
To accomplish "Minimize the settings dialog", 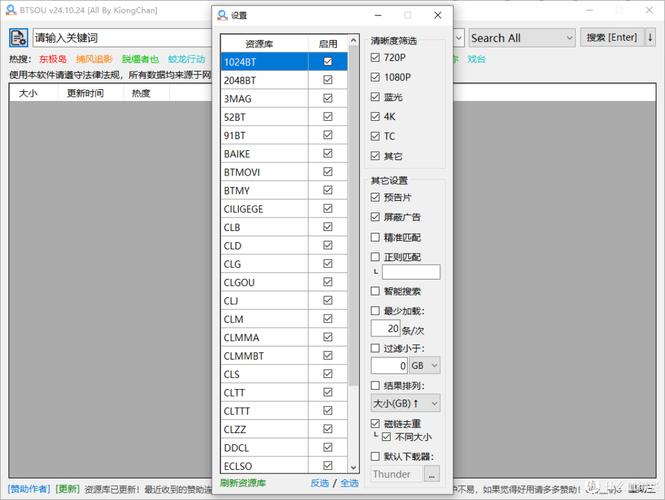I will tap(378, 15).
